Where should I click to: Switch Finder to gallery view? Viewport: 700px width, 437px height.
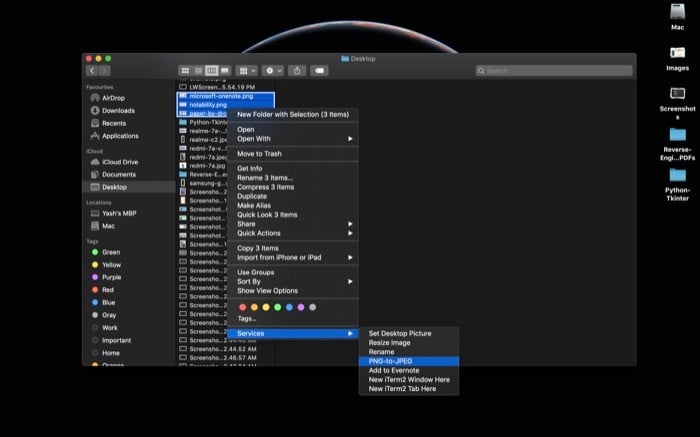(225, 71)
